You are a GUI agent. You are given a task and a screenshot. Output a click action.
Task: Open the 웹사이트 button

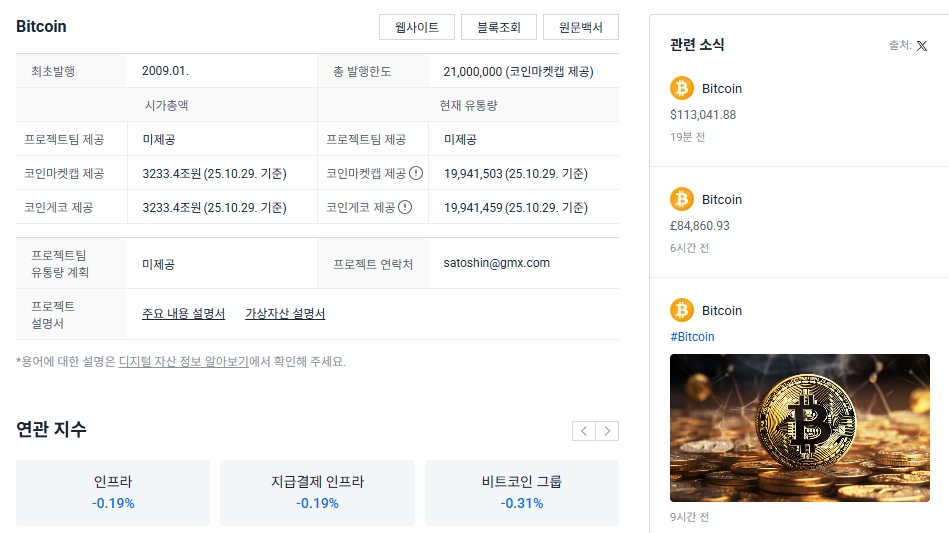tap(416, 27)
